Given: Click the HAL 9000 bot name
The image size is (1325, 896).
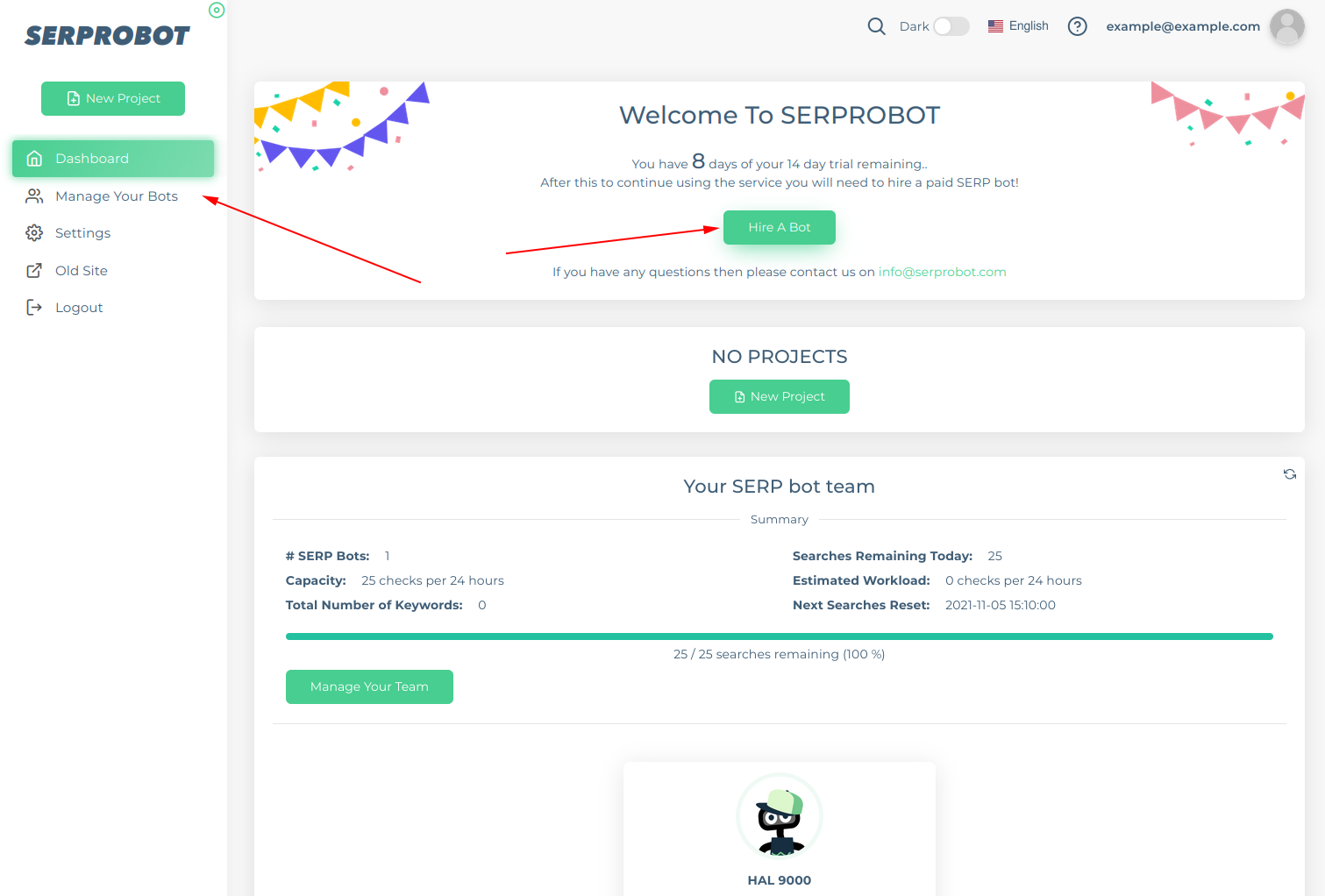Looking at the screenshot, I should (780, 880).
